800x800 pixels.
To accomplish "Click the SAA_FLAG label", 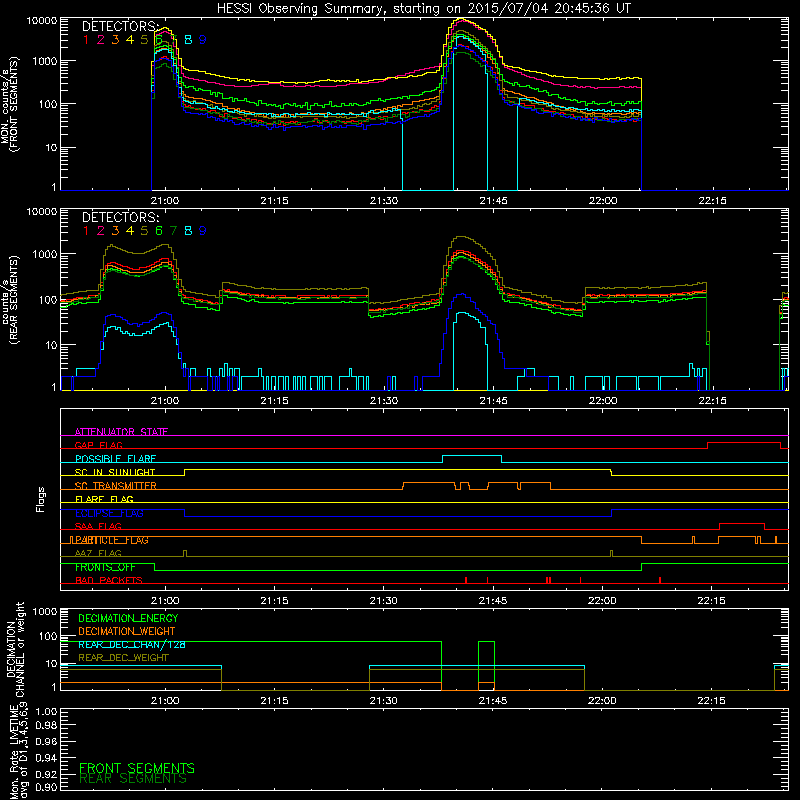I will coord(98,527).
